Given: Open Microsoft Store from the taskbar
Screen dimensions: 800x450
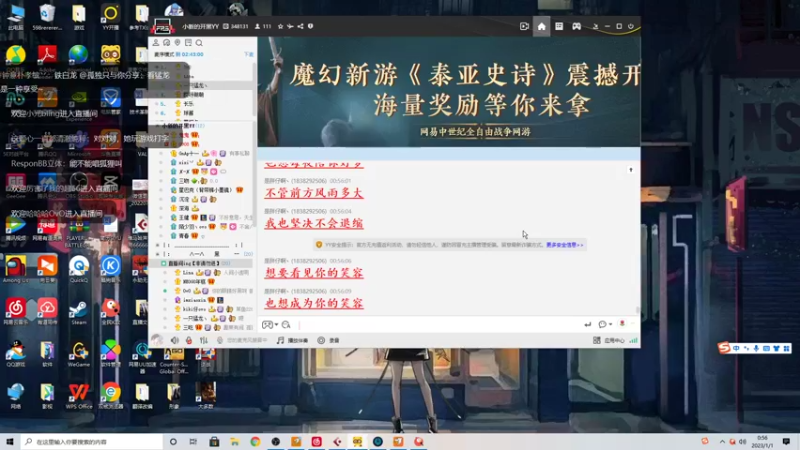Looking at the screenshot, I should pyautogui.click(x=214, y=441).
